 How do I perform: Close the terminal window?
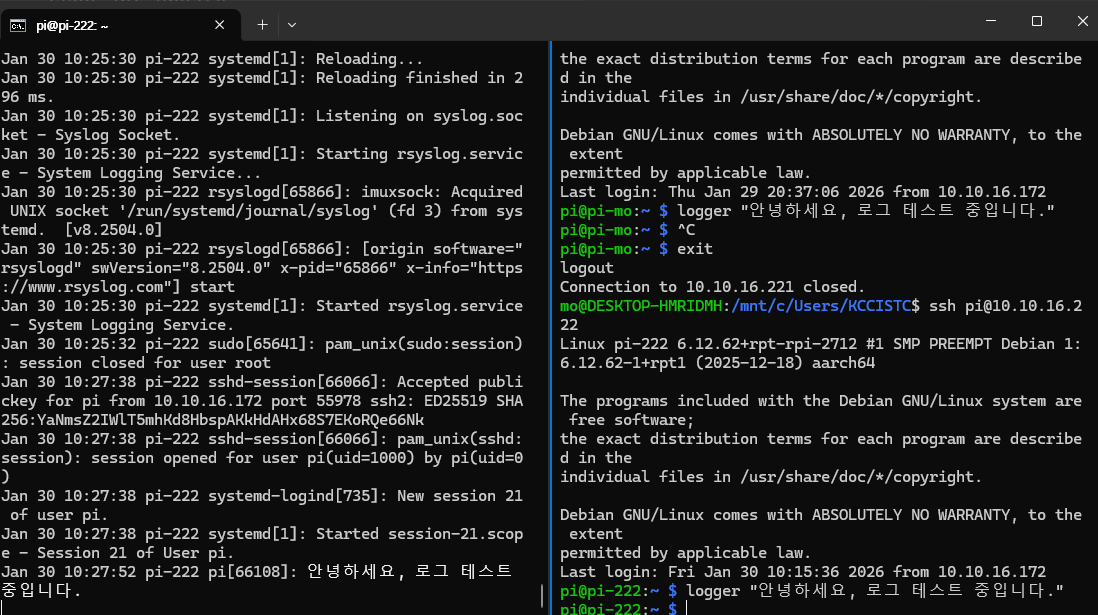click(x=1082, y=21)
